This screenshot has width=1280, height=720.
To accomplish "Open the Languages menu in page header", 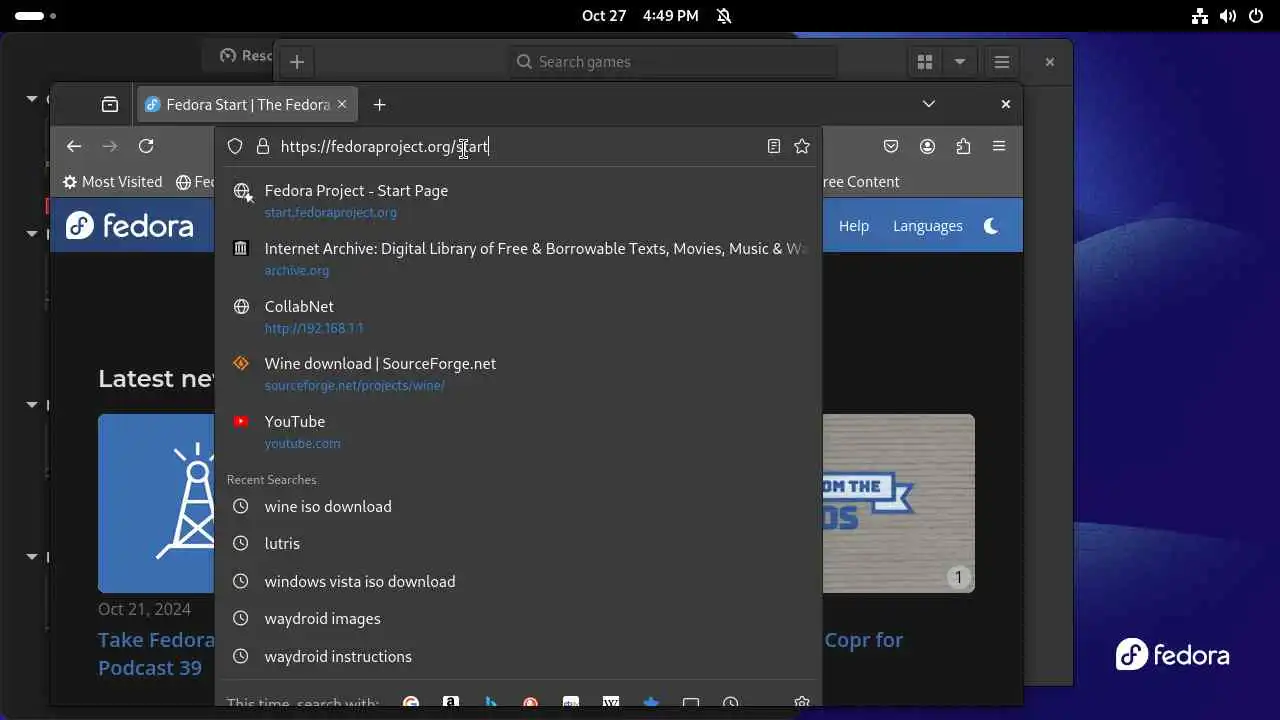I will pos(927,226).
